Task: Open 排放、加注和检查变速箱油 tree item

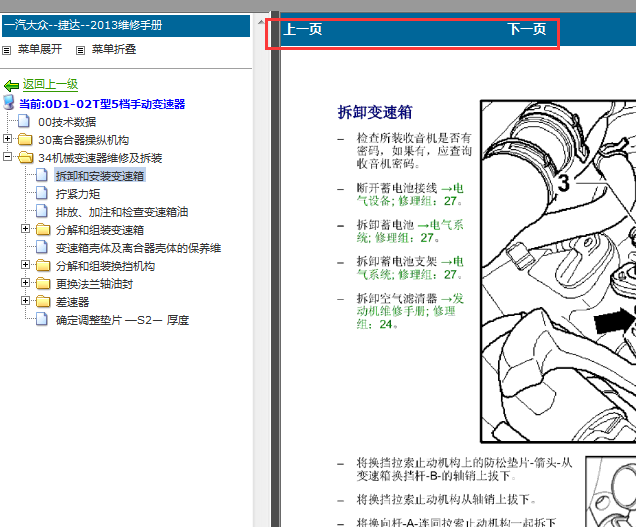Action: pyautogui.click(x=122, y=212)
